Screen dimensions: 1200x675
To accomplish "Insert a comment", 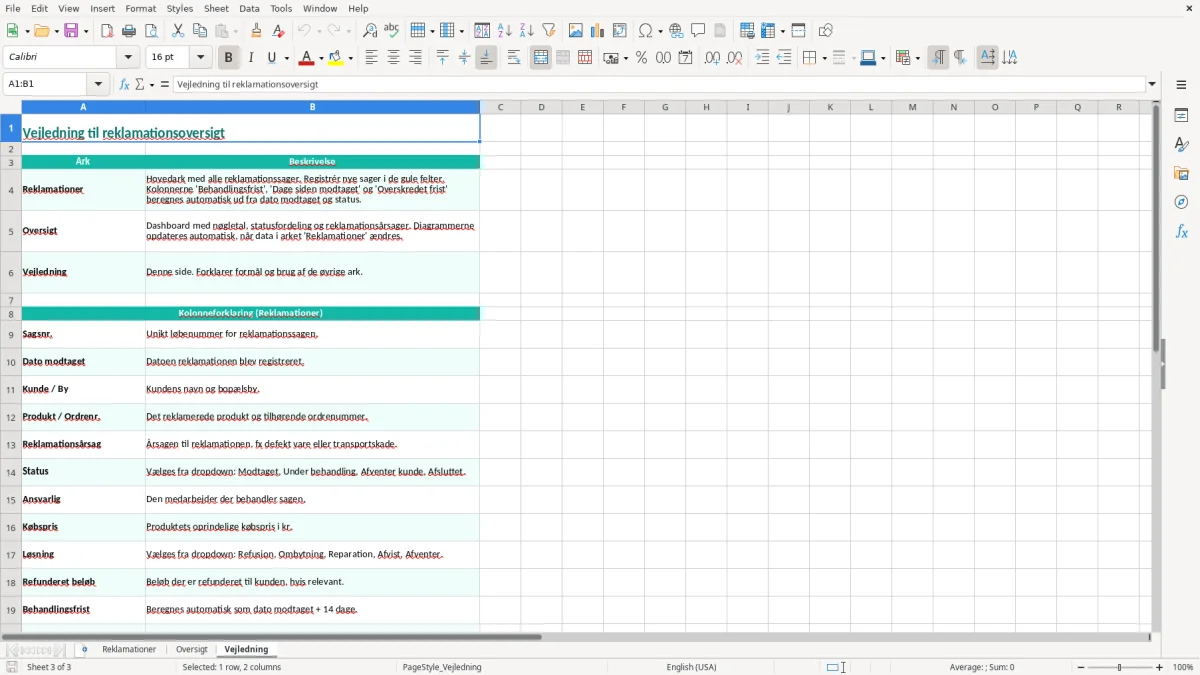I will click(x=698, y=31).
